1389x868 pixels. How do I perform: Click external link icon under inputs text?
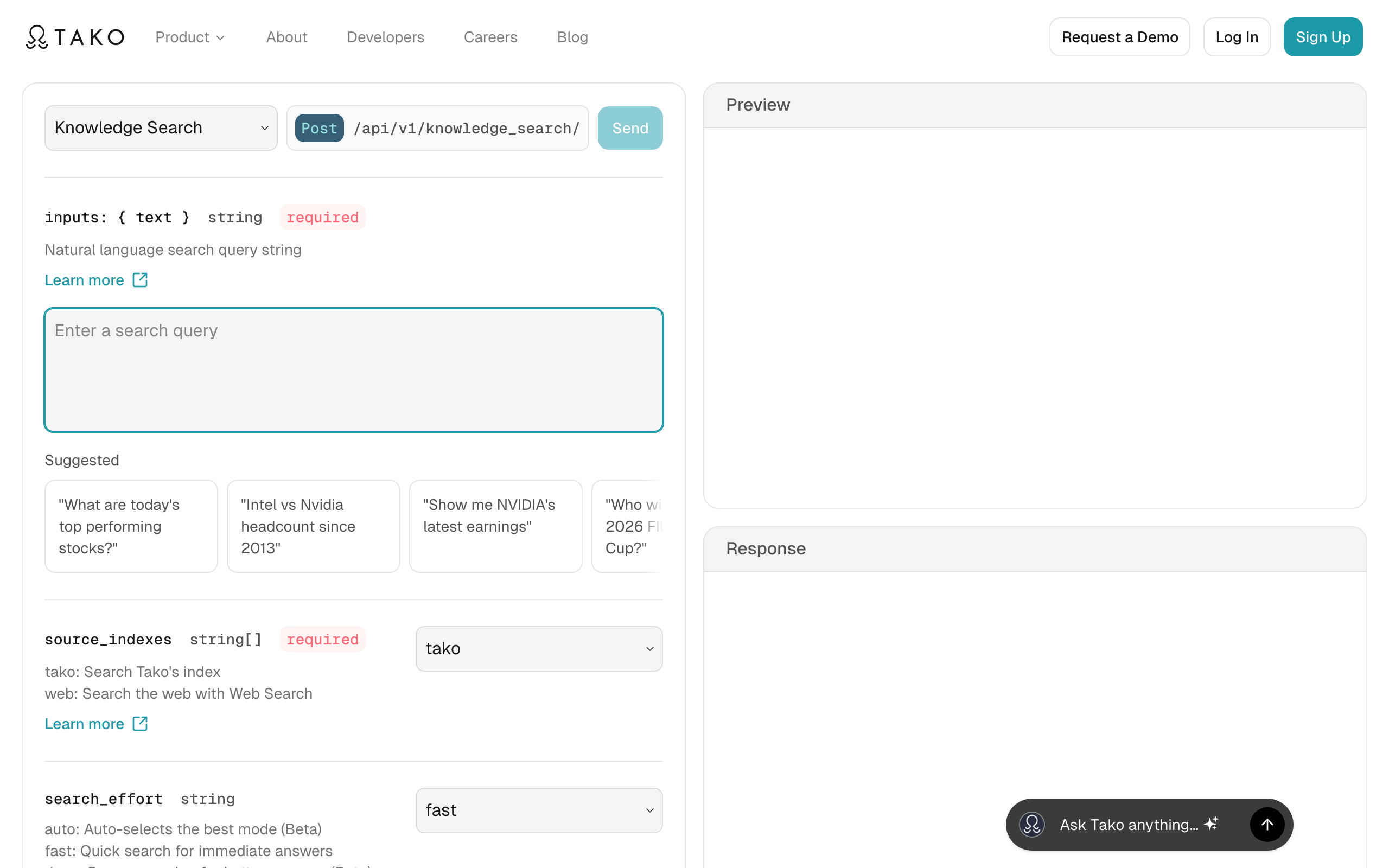pos(140,280)
